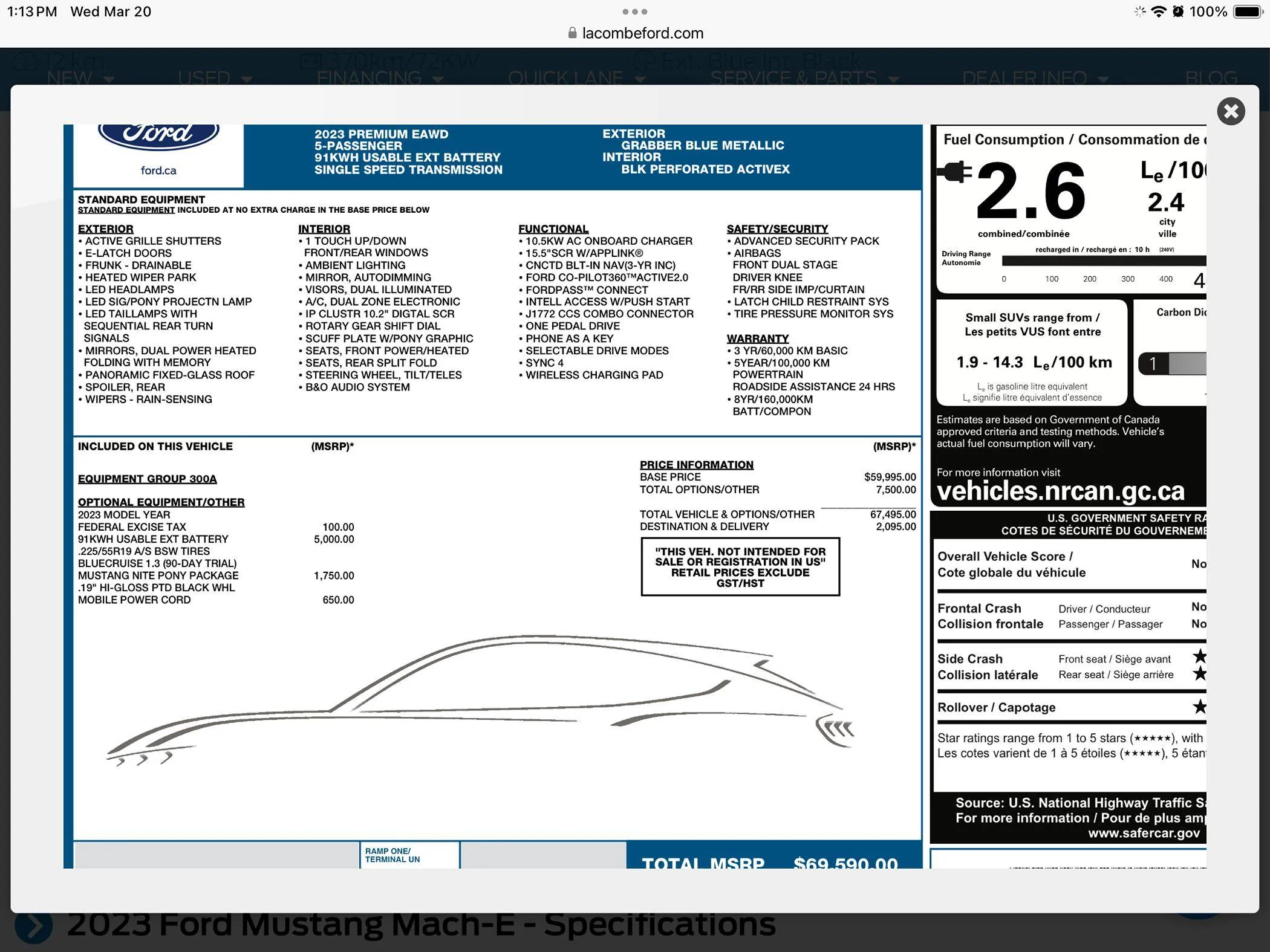Tap the Wi-Fi status icon
This screenshot has width=1270, height=952.
click(1158, 11)
